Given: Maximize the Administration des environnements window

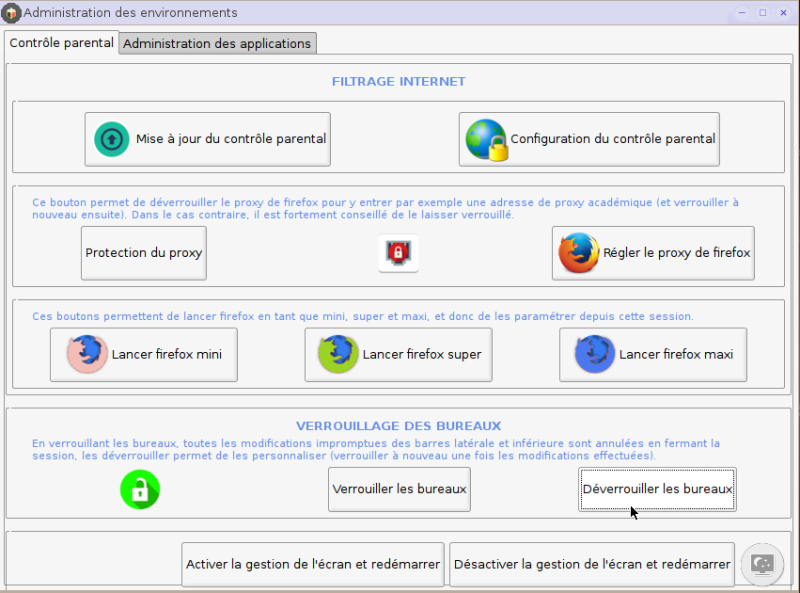Looking at the screenshot, I should click(763, 13).
